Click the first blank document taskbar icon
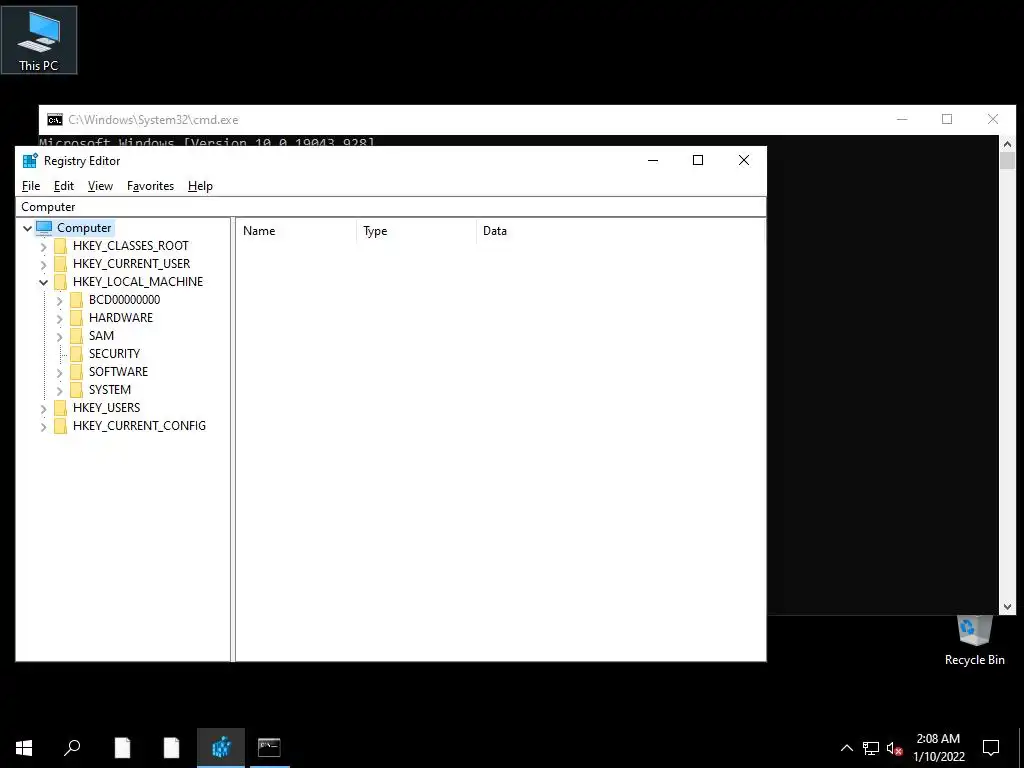Image resolution: width=1024 pixels, height=768 pixels. point(122,748)
